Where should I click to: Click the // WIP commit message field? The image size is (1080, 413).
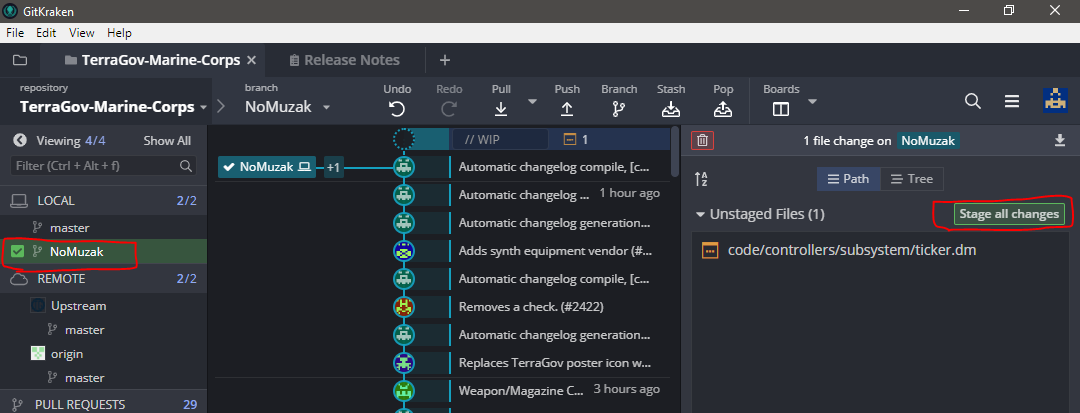click(x=500, y=140)
